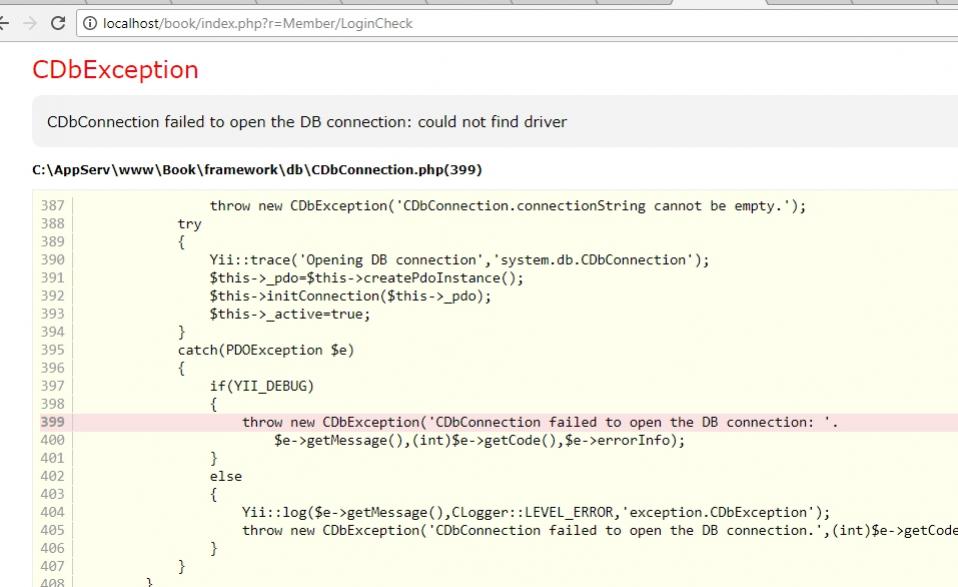Select line number 387
The width and height of the screenshot is (958, 587).
click(53, 206)
